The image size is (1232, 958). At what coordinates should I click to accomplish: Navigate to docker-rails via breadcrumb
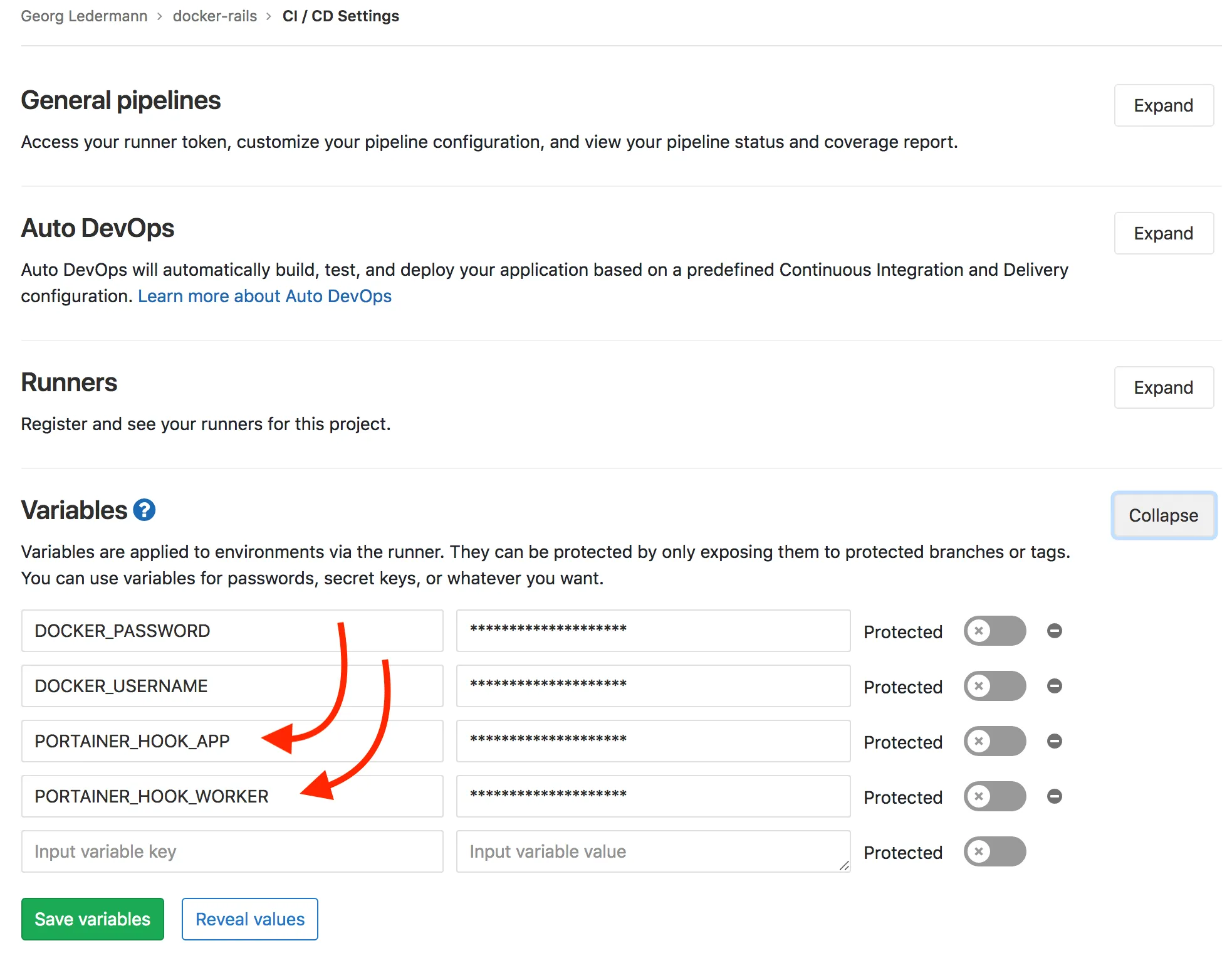(215, 16)
